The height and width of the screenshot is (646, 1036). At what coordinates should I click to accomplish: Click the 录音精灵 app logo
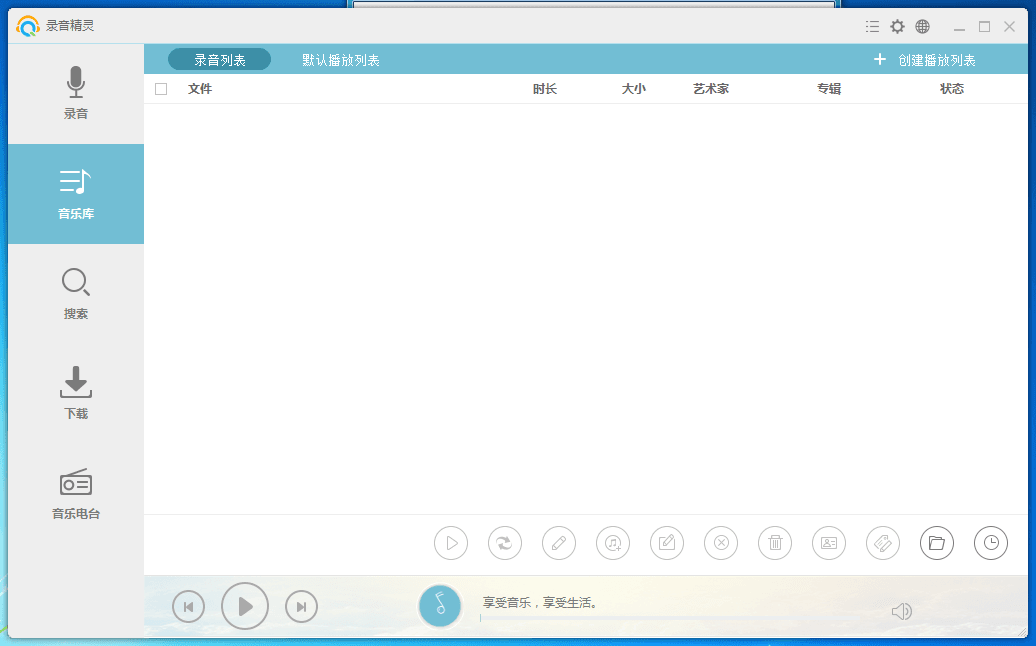[x=28, y=26]
